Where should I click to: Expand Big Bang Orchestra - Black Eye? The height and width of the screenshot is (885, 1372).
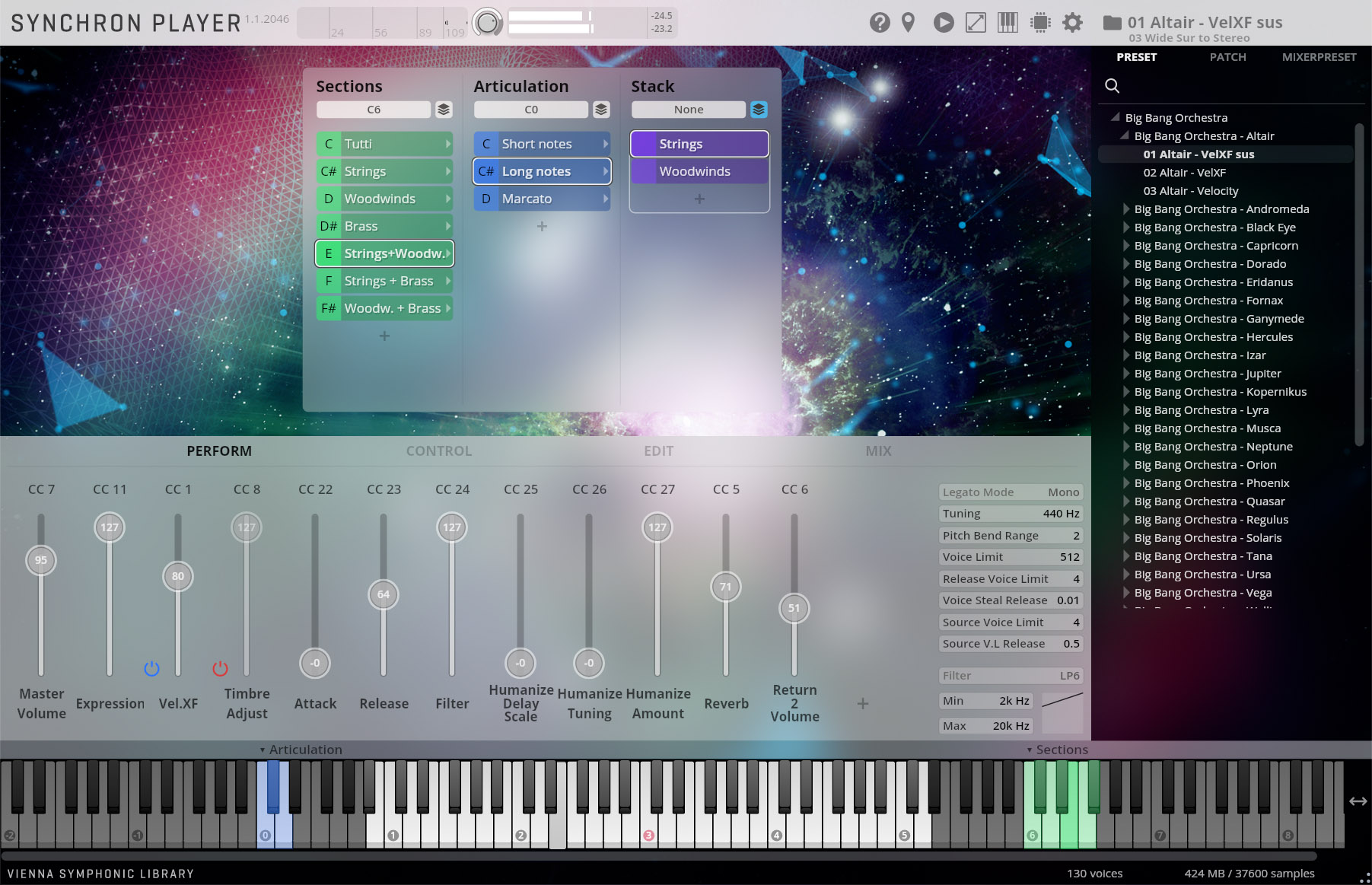(1127, 227)
